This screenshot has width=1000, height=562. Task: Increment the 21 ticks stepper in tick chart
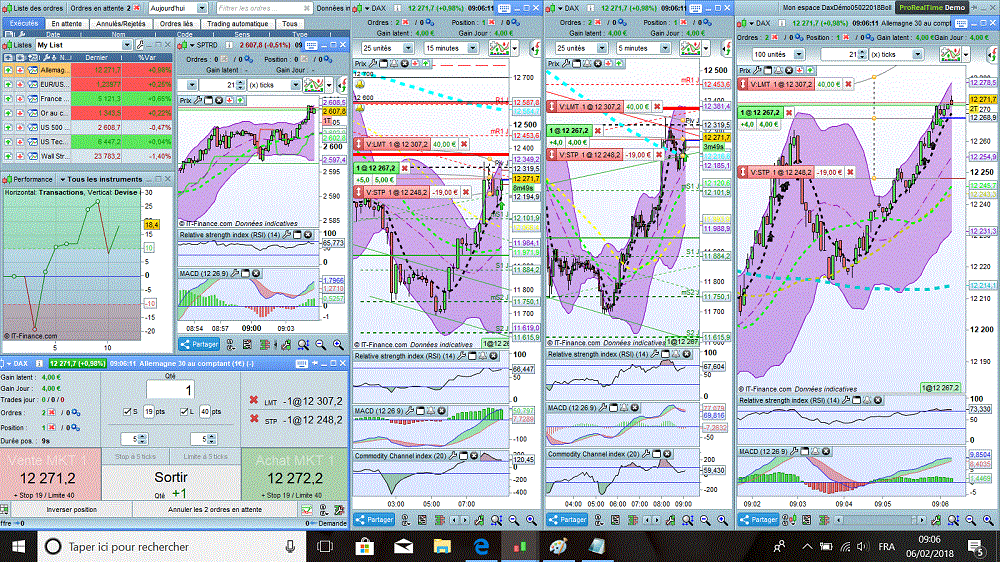click(862, 52)
